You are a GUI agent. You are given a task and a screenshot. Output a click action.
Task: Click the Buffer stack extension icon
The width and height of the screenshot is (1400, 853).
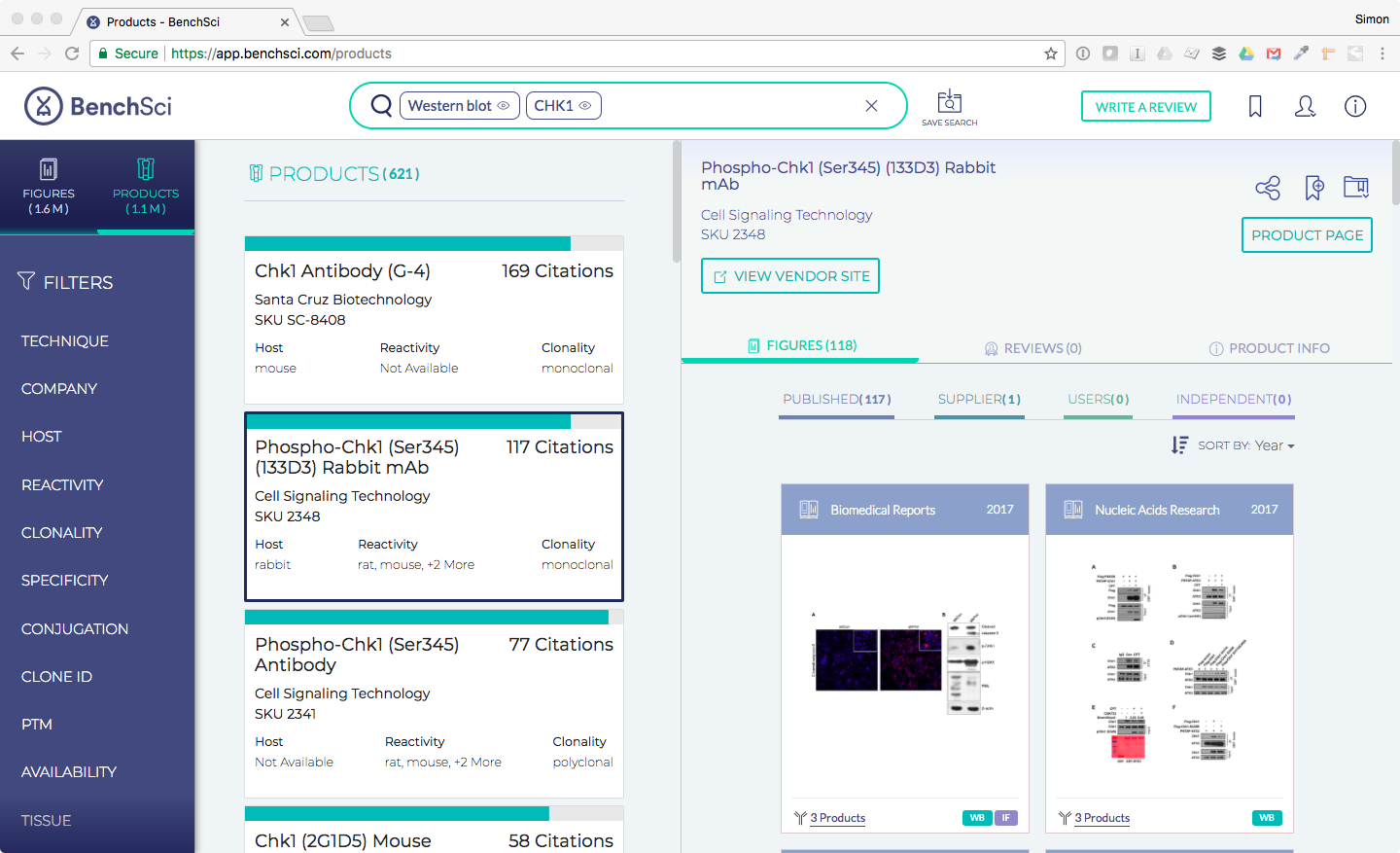pyautogui.click(x=1219, y=53)
